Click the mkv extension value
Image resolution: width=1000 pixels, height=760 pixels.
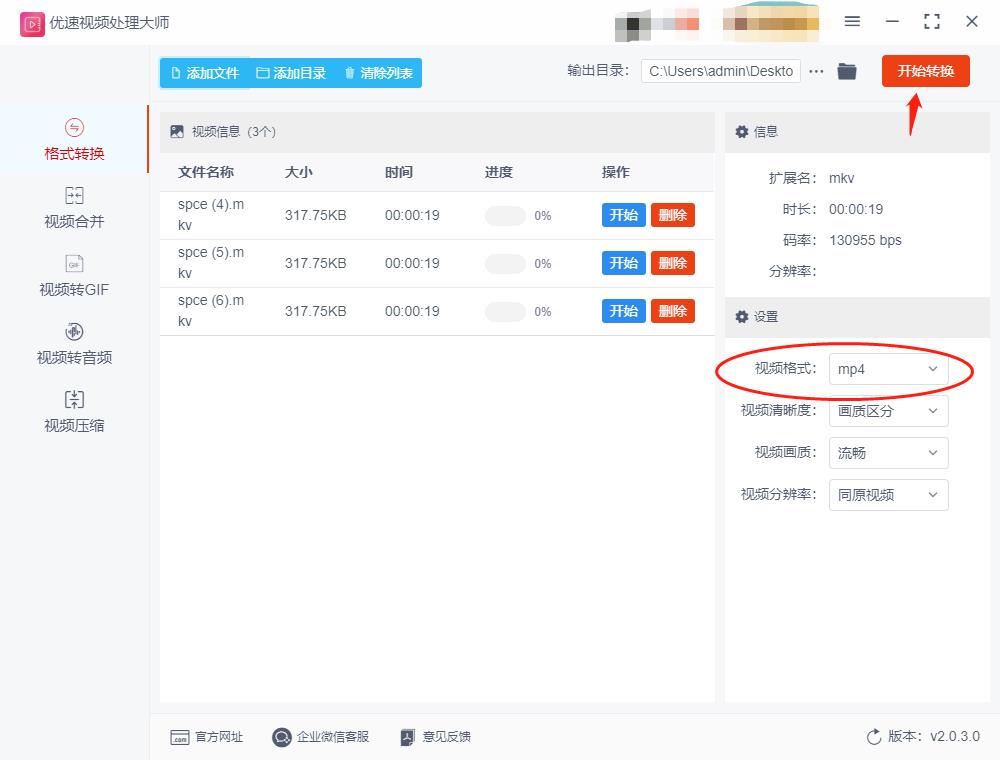pyautogui.click(x=841, y=179)
